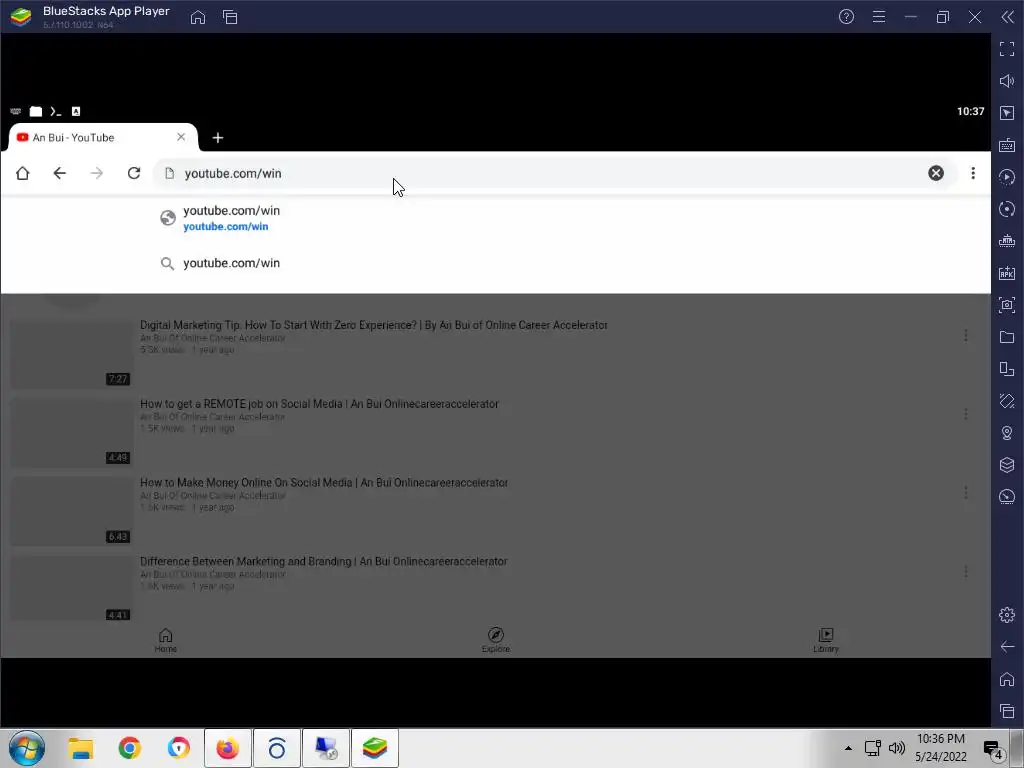Click rotate screen icon in sidebar
Image resolution: width=1024 pixels, height=768 pixels.
pos(1007,369)
